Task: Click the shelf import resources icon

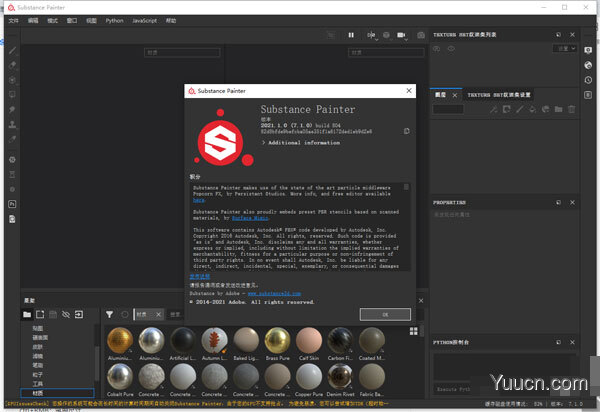Action: click(x=79, y=314)
